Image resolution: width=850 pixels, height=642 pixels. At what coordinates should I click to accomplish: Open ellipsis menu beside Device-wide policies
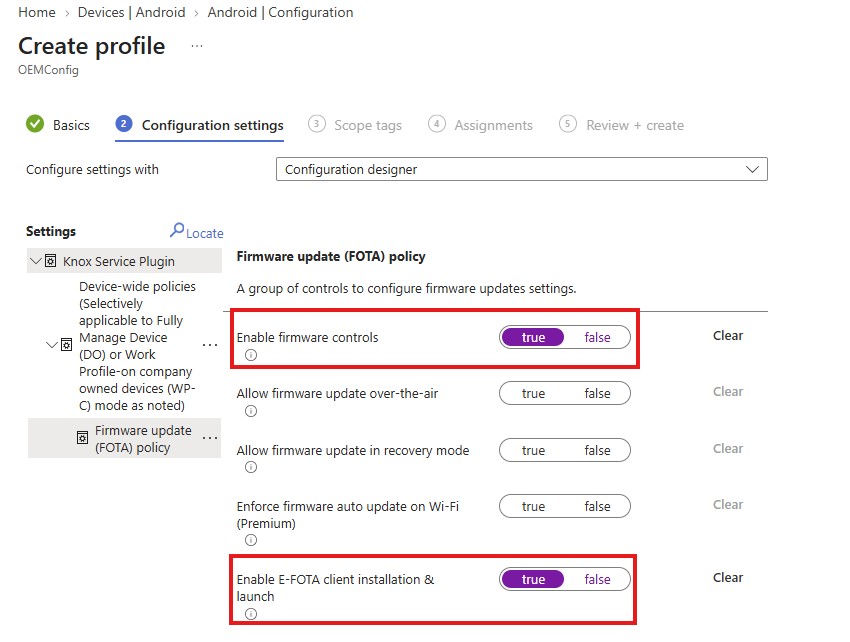210,345
